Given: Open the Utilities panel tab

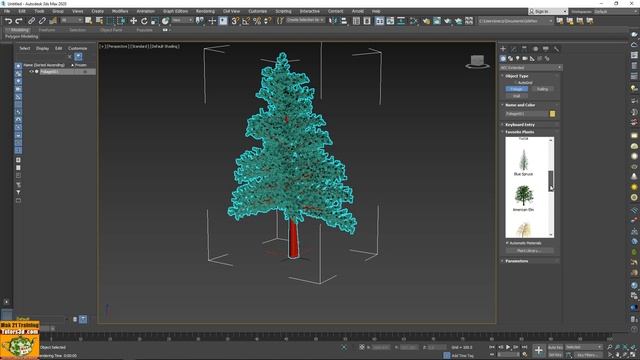Looking at the screenshot, I should [556, 49].
